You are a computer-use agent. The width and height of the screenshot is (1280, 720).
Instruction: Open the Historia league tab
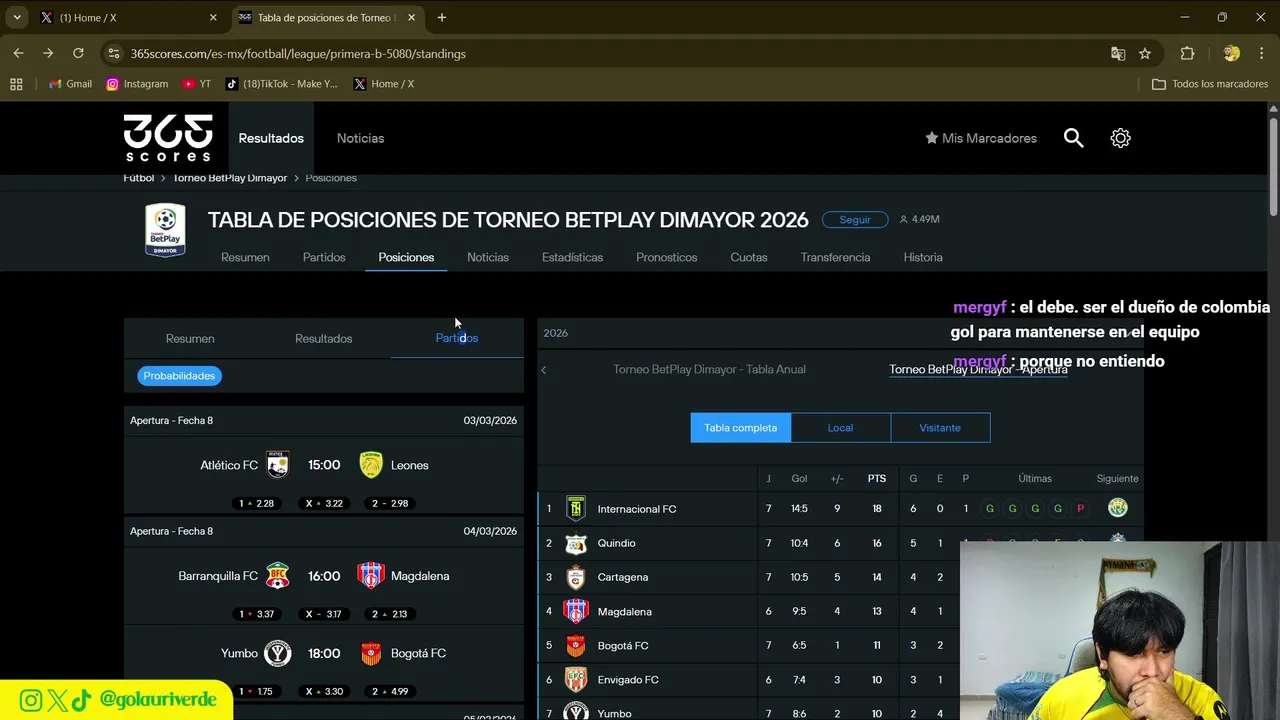tap(923, 257)
